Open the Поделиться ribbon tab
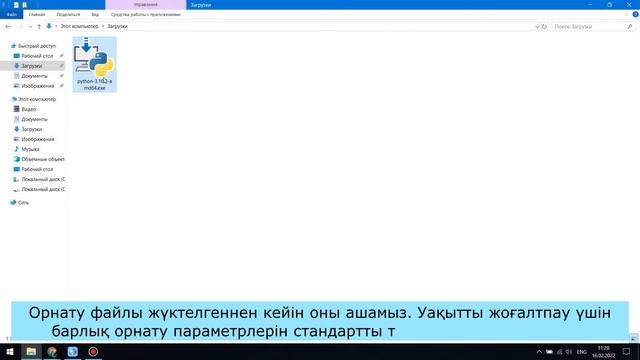This screenshot has width=640, height=360. pyautogui.click(x=68, y=14)
